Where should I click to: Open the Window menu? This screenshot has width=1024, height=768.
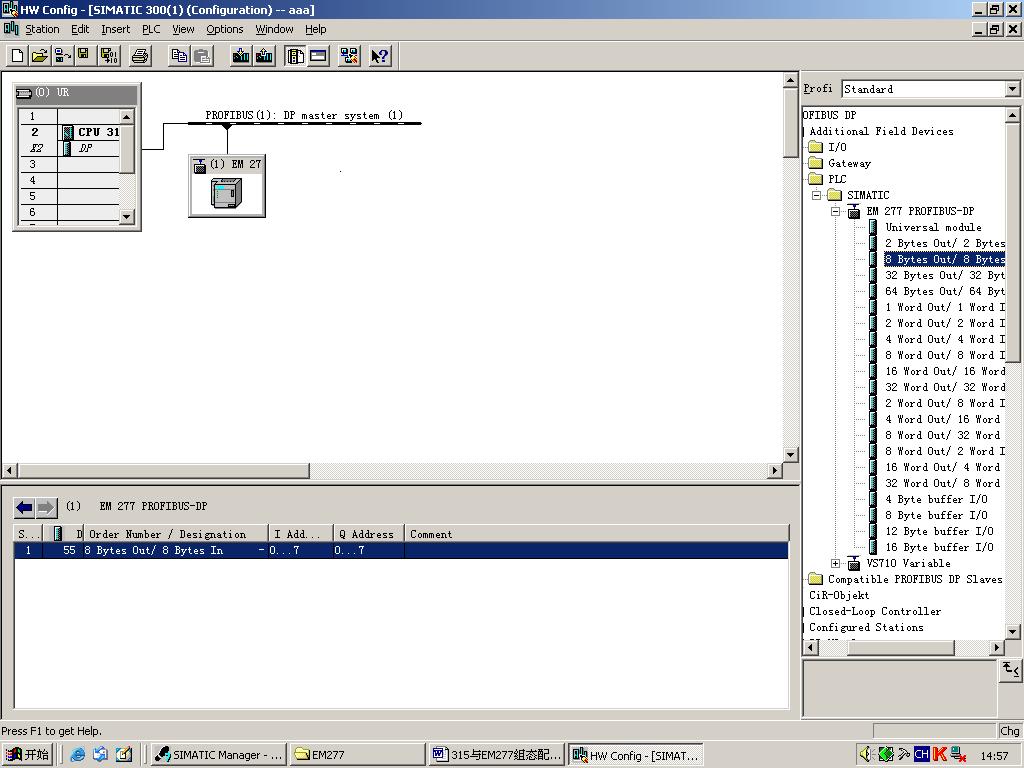(x=274, y=29)
